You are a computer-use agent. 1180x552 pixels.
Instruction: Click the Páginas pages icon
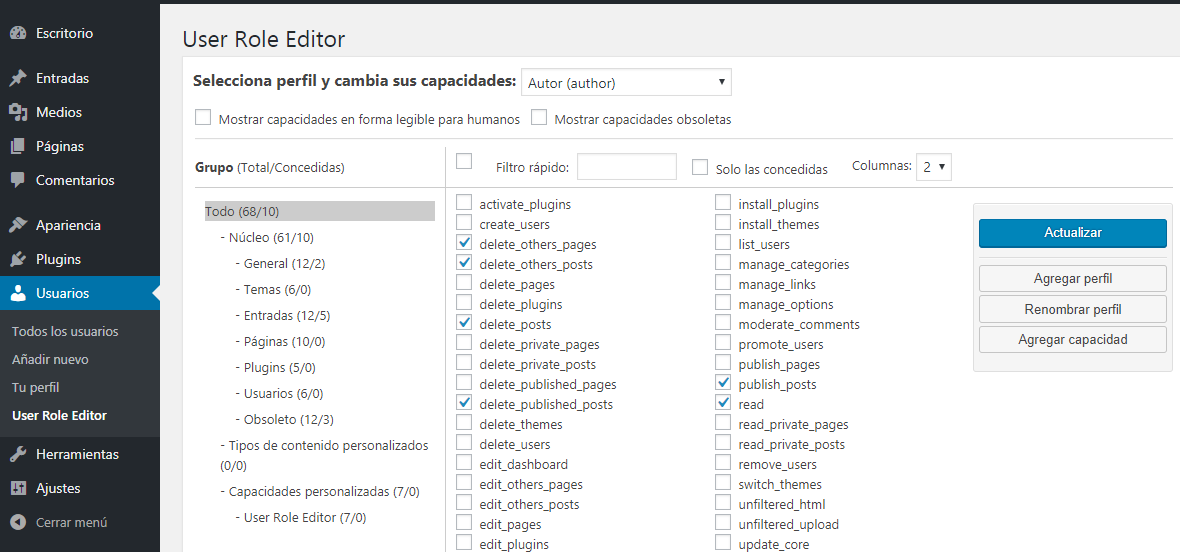coord(19,146)
